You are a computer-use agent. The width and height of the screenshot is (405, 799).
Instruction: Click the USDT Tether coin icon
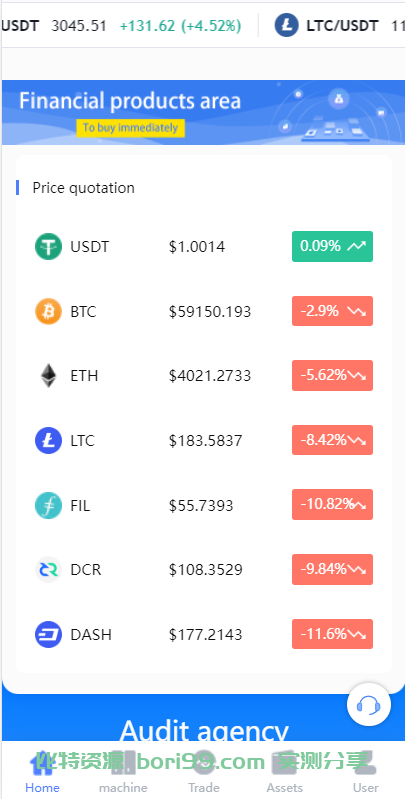point(48,247)
